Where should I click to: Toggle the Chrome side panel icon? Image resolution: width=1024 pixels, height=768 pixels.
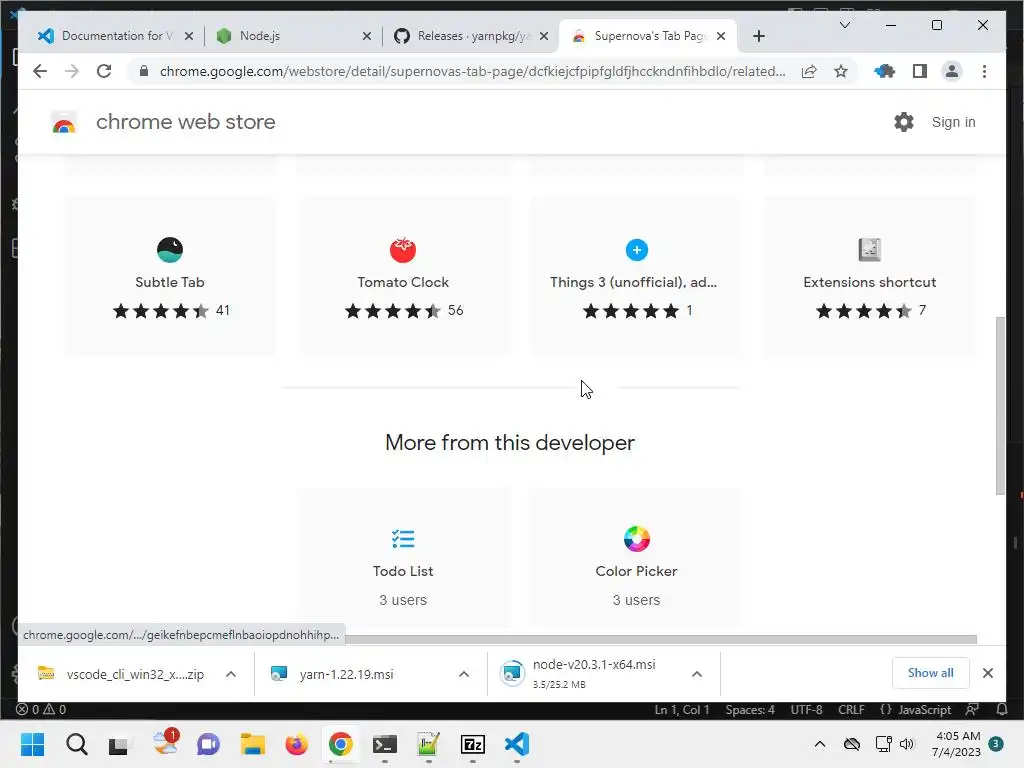pyautogui.click(x=920, y=71)
